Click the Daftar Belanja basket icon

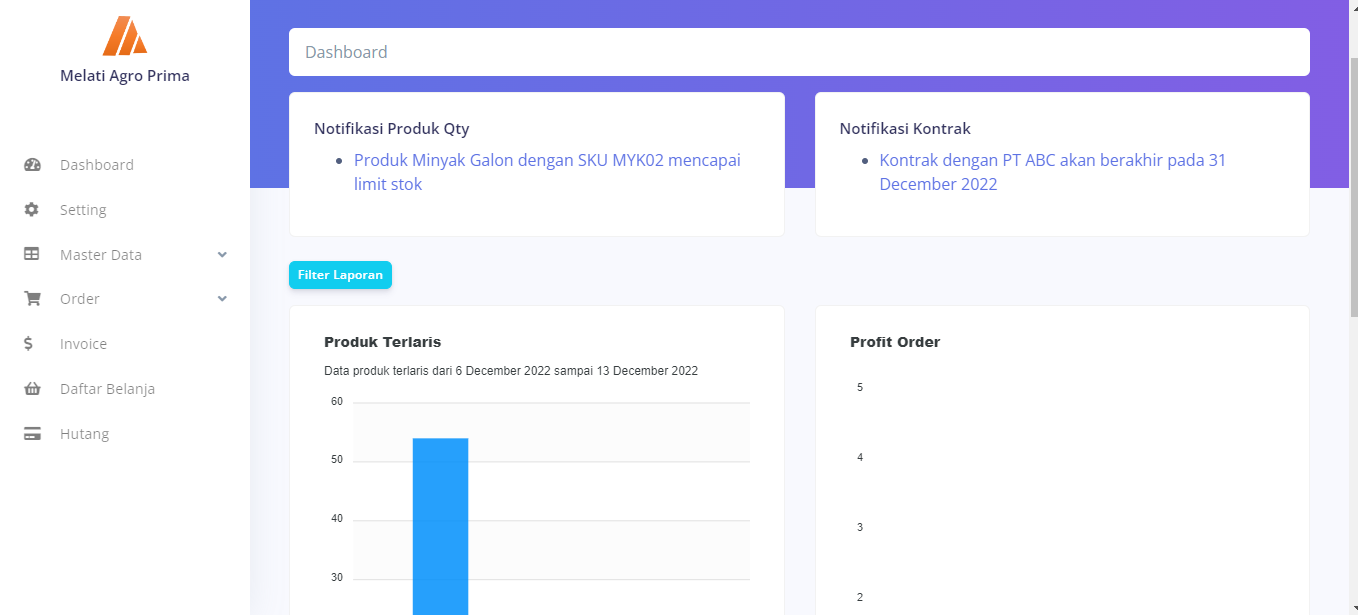click(x=32, y=389)
